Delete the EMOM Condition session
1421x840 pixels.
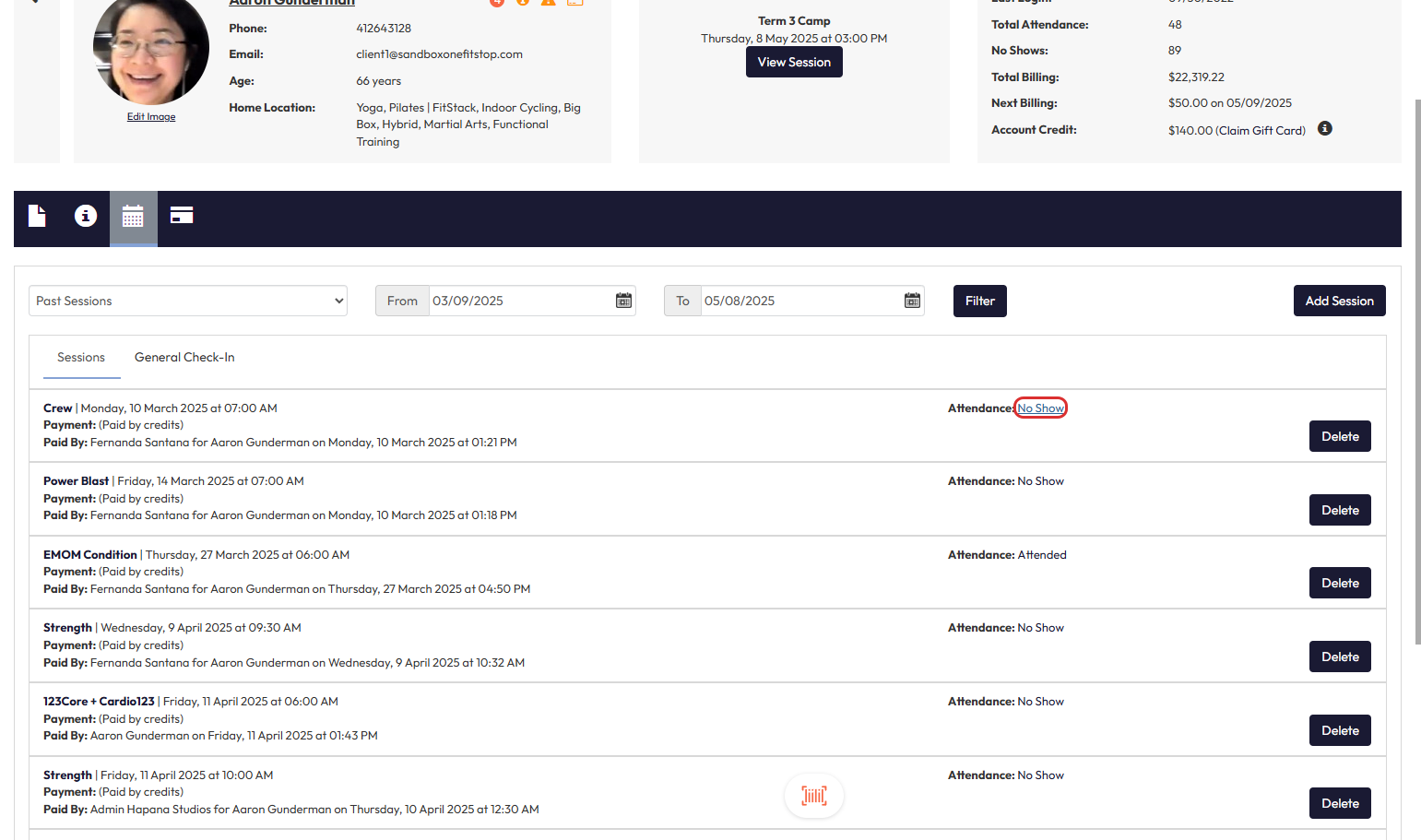tap(1339, 584)
